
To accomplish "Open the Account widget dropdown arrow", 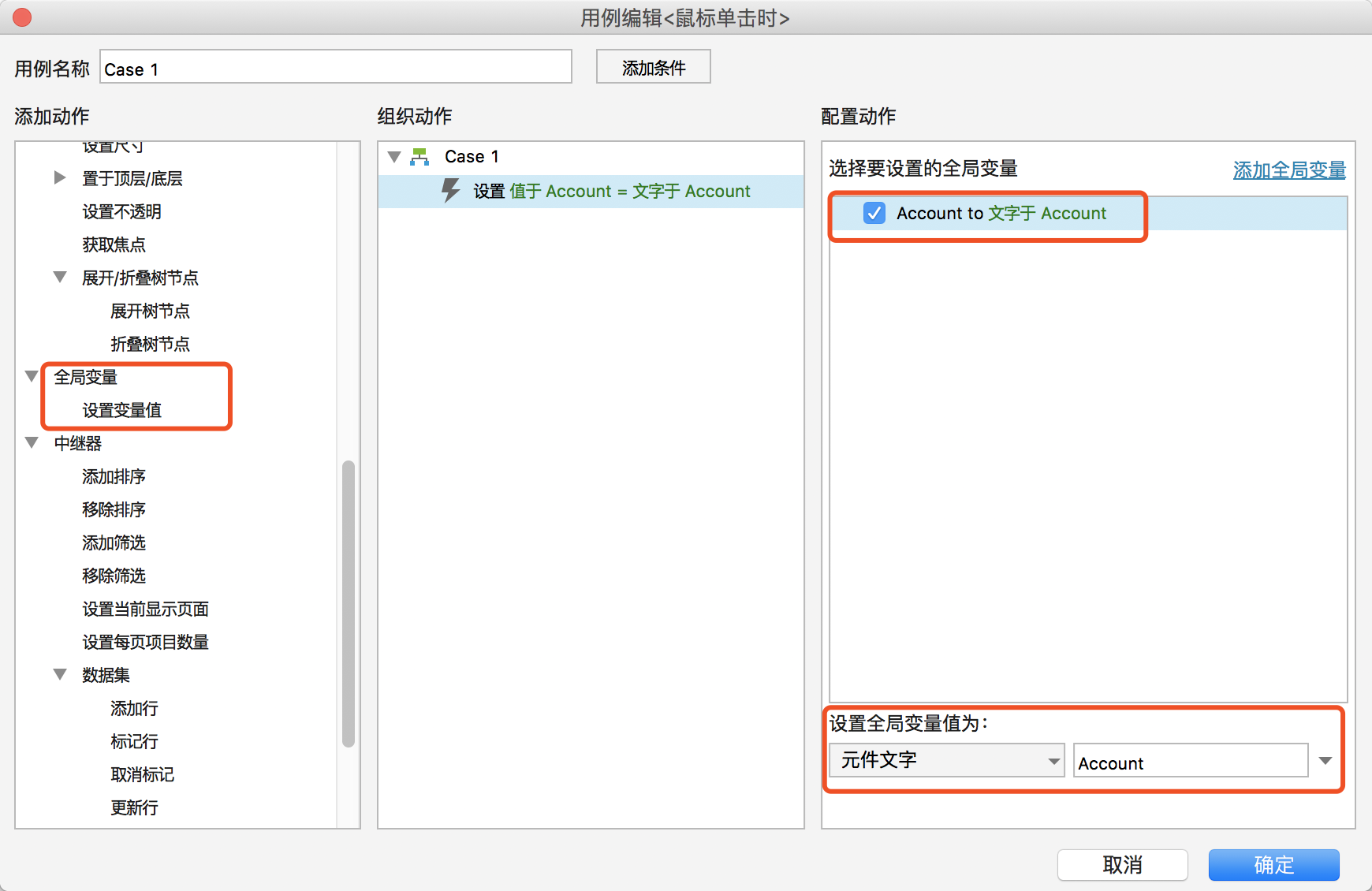I will [1325, 761].
